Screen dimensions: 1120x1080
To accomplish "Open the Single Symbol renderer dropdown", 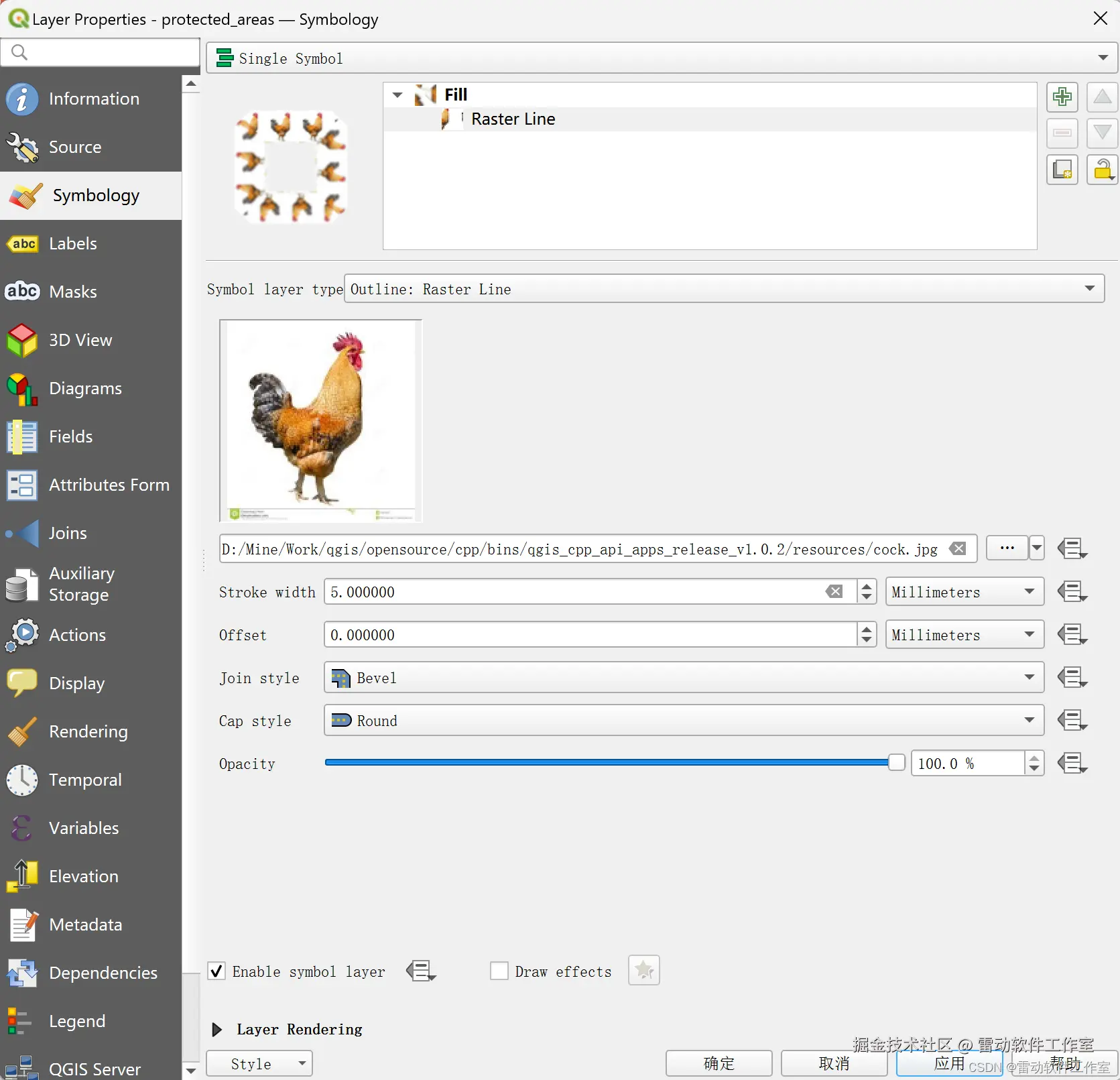I will tap(662, 58).
